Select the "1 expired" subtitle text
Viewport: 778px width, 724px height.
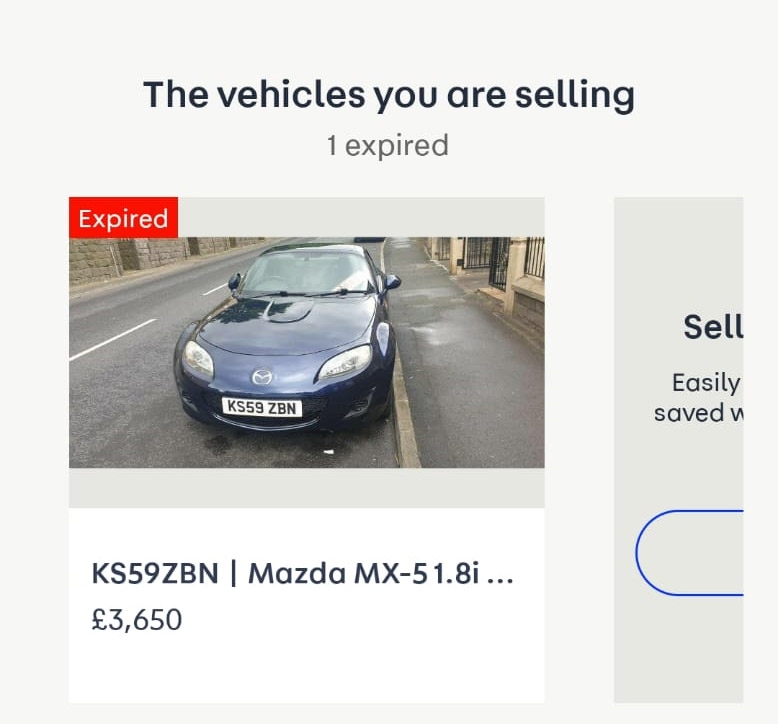388,146
